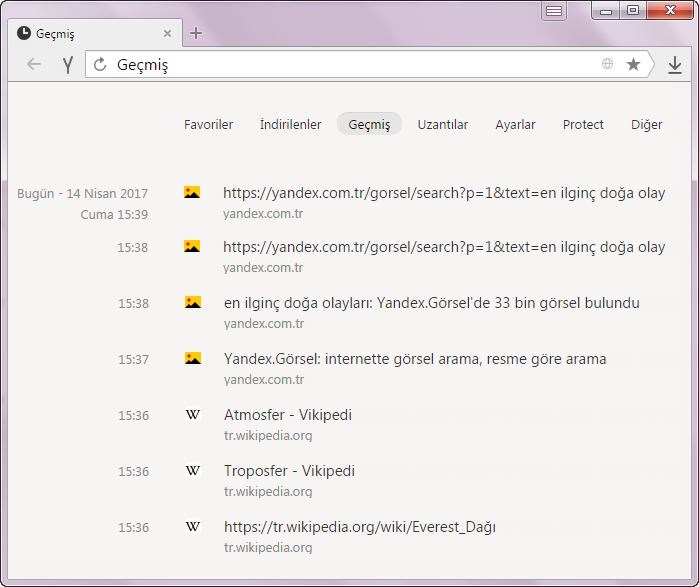Image resolution: width=699 pixels, height=587 pixels.
Task: Select the Geçmiş navigation tab
Action: 369,124
